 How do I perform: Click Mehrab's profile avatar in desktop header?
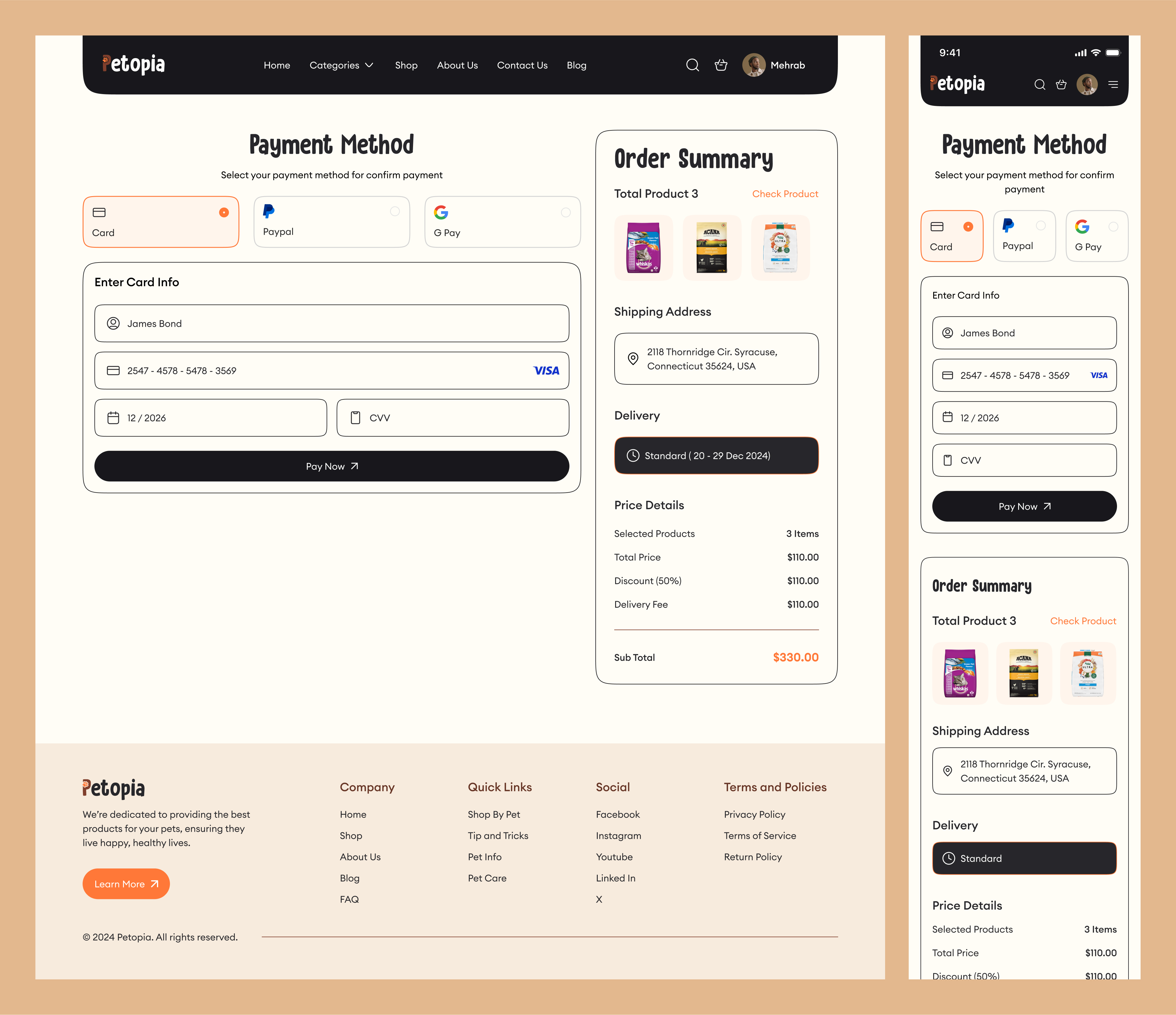click(x=754, y=65)
